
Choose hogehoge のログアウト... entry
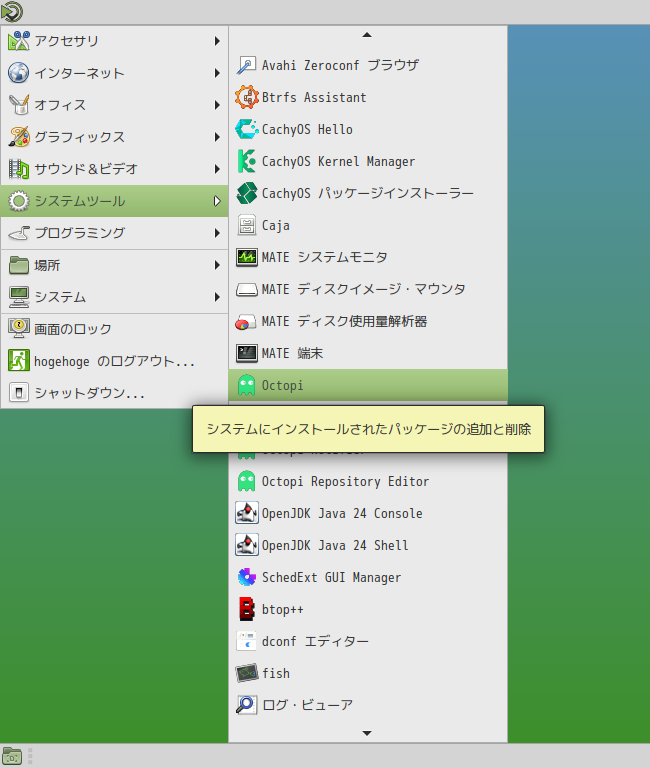pyautogui.click(x=115, y=361)
